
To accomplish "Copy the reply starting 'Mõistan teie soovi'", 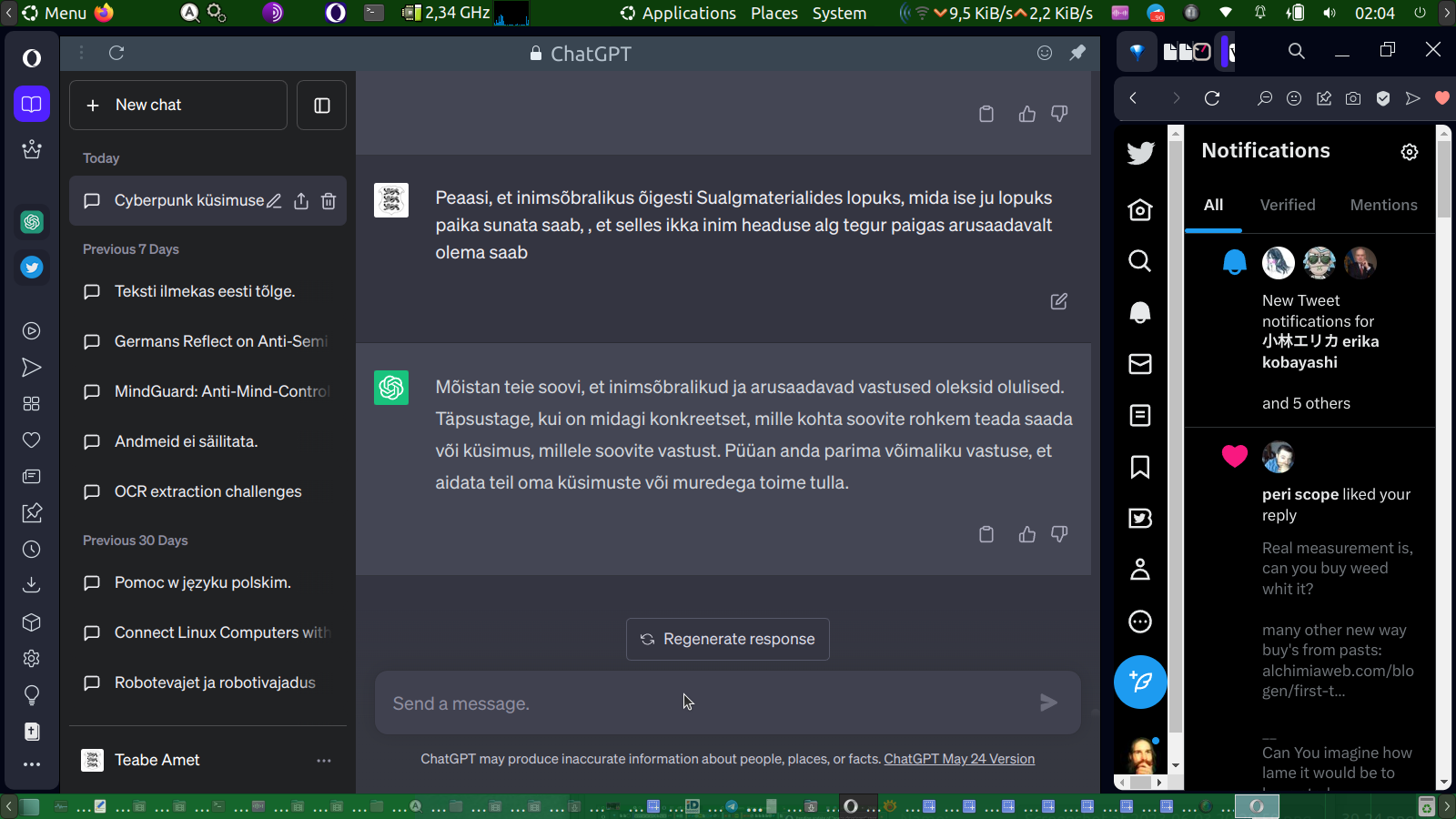I will [x=986, y=534].
